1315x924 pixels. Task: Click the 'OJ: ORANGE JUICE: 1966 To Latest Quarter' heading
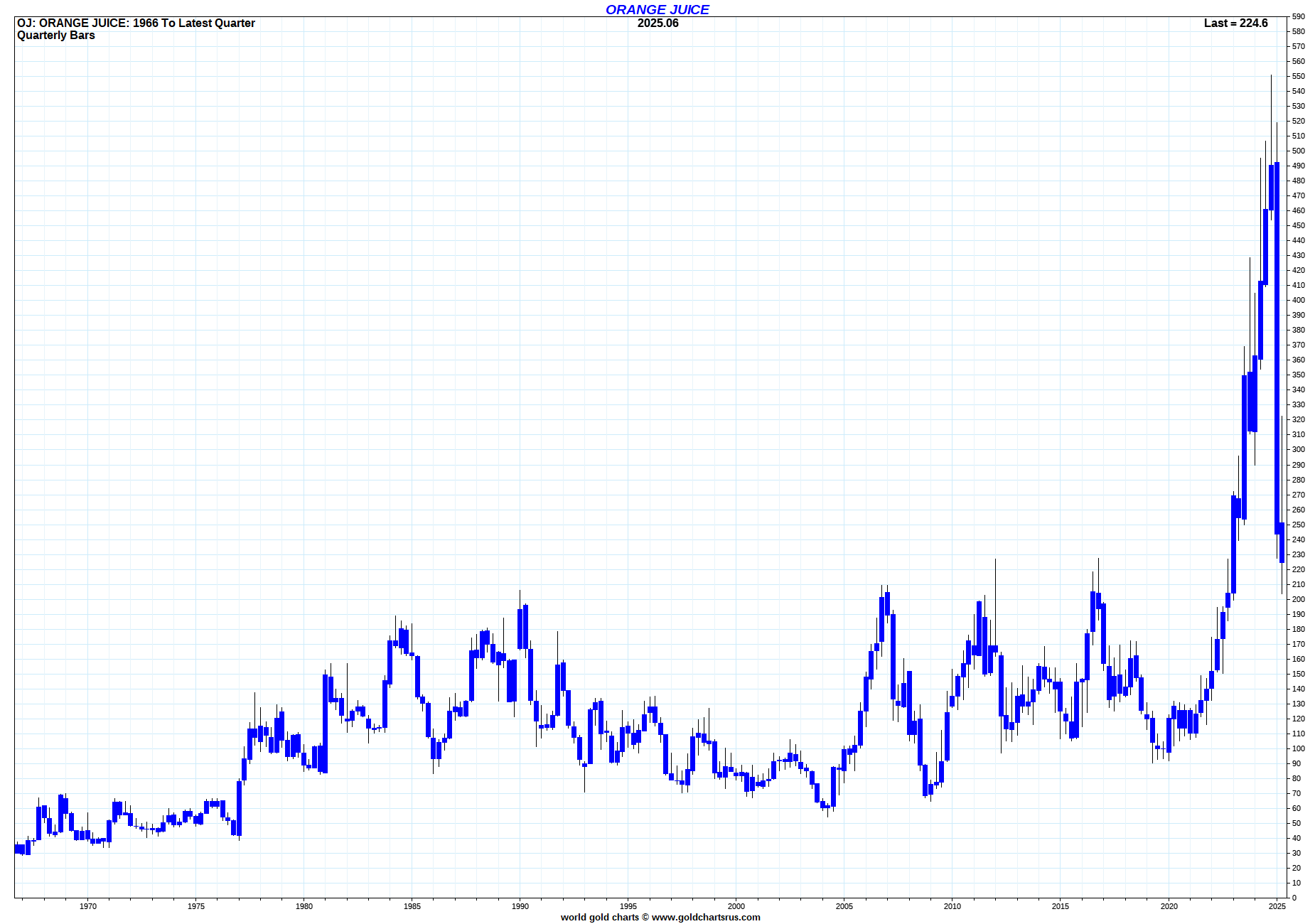pyautogui.click(x=136, y=23)
